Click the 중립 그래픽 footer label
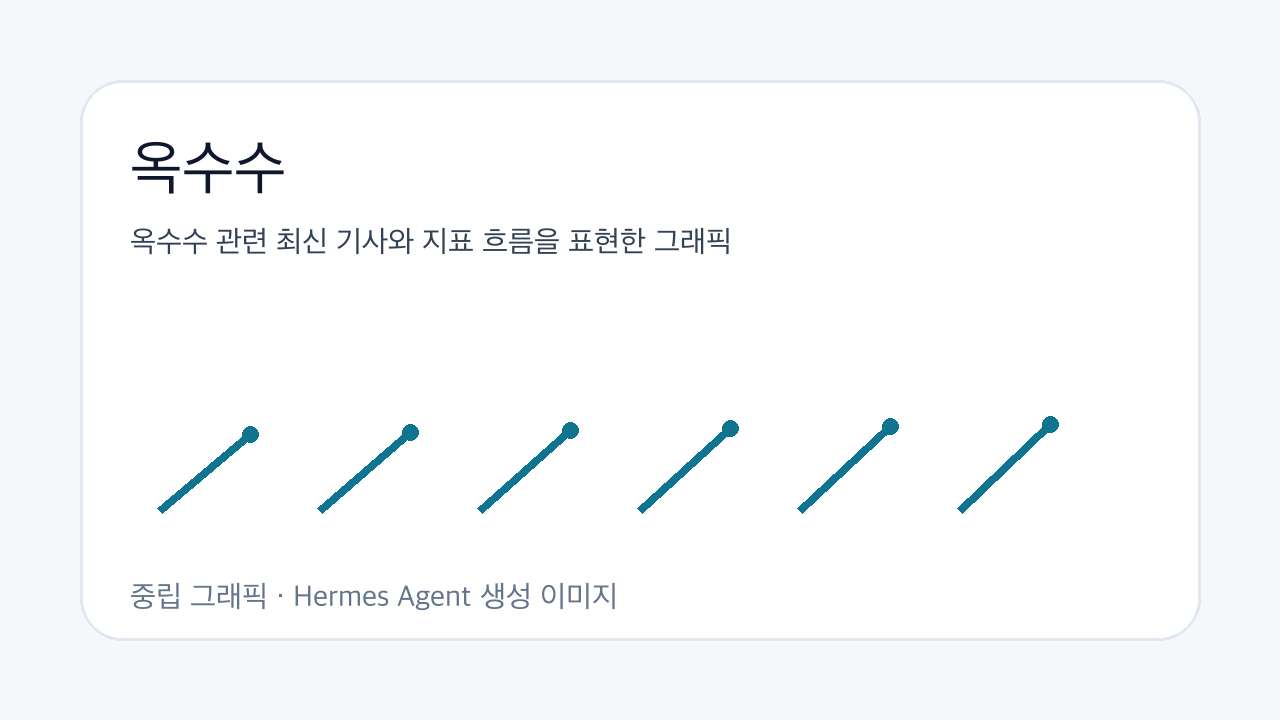The height and width of the screenshot is (720, 1280). point(199,597)
